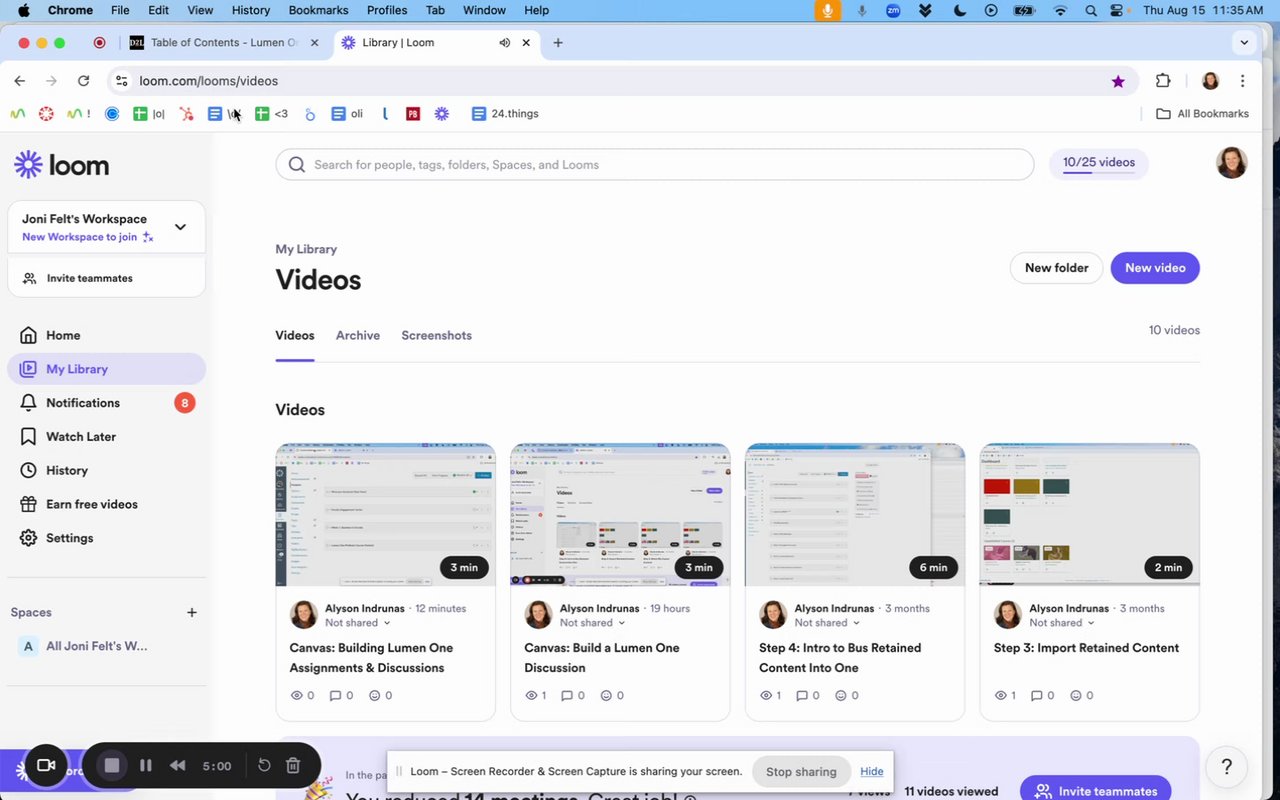Click the bookmark star in address bar

1118,81
